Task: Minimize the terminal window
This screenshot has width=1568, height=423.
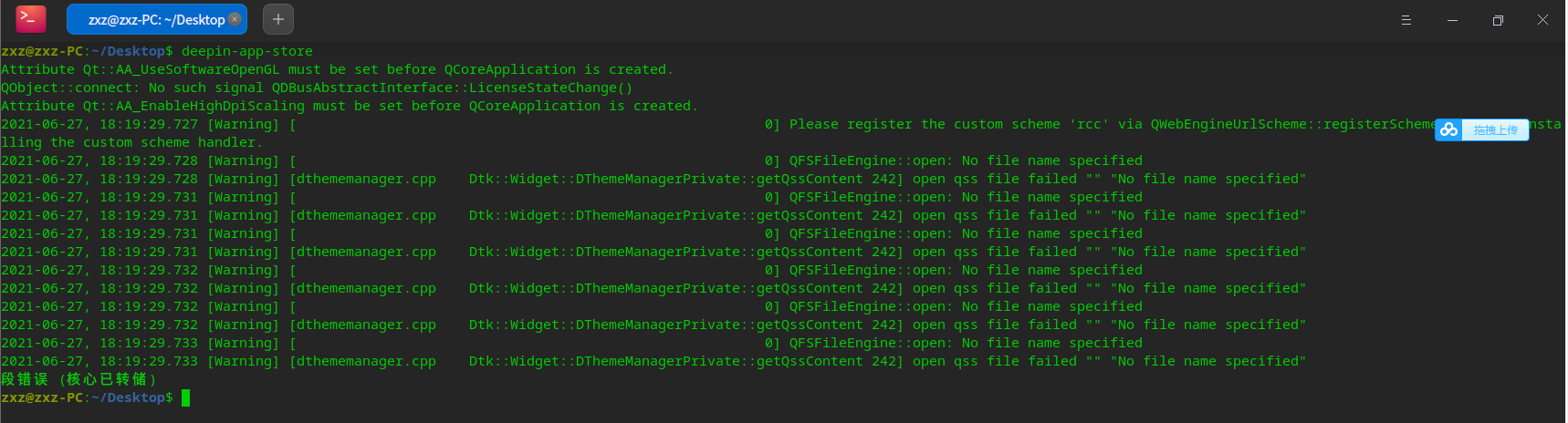Action: (1452, 20)
